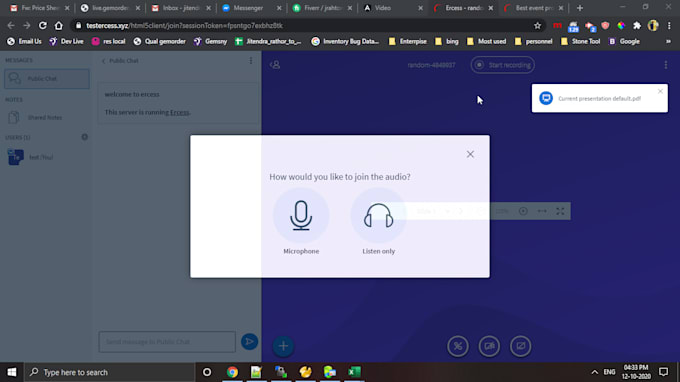Follow the Ercess link in chat
The height and width of the screenshot is (382, 680).
click(x=180, y=112)
